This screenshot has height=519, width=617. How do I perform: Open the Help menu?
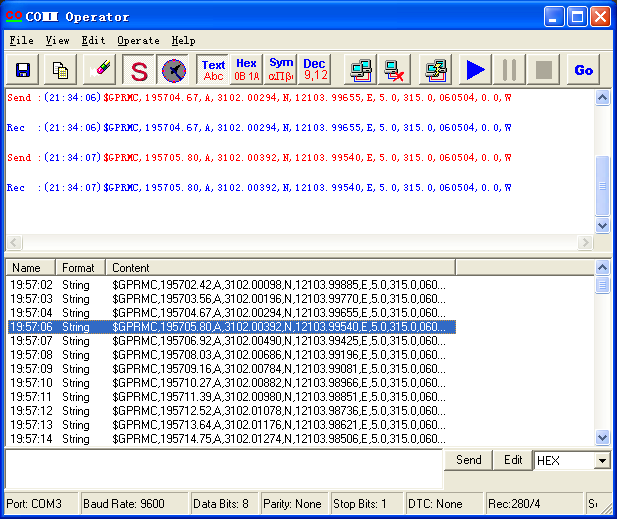[x=183, y=41]
